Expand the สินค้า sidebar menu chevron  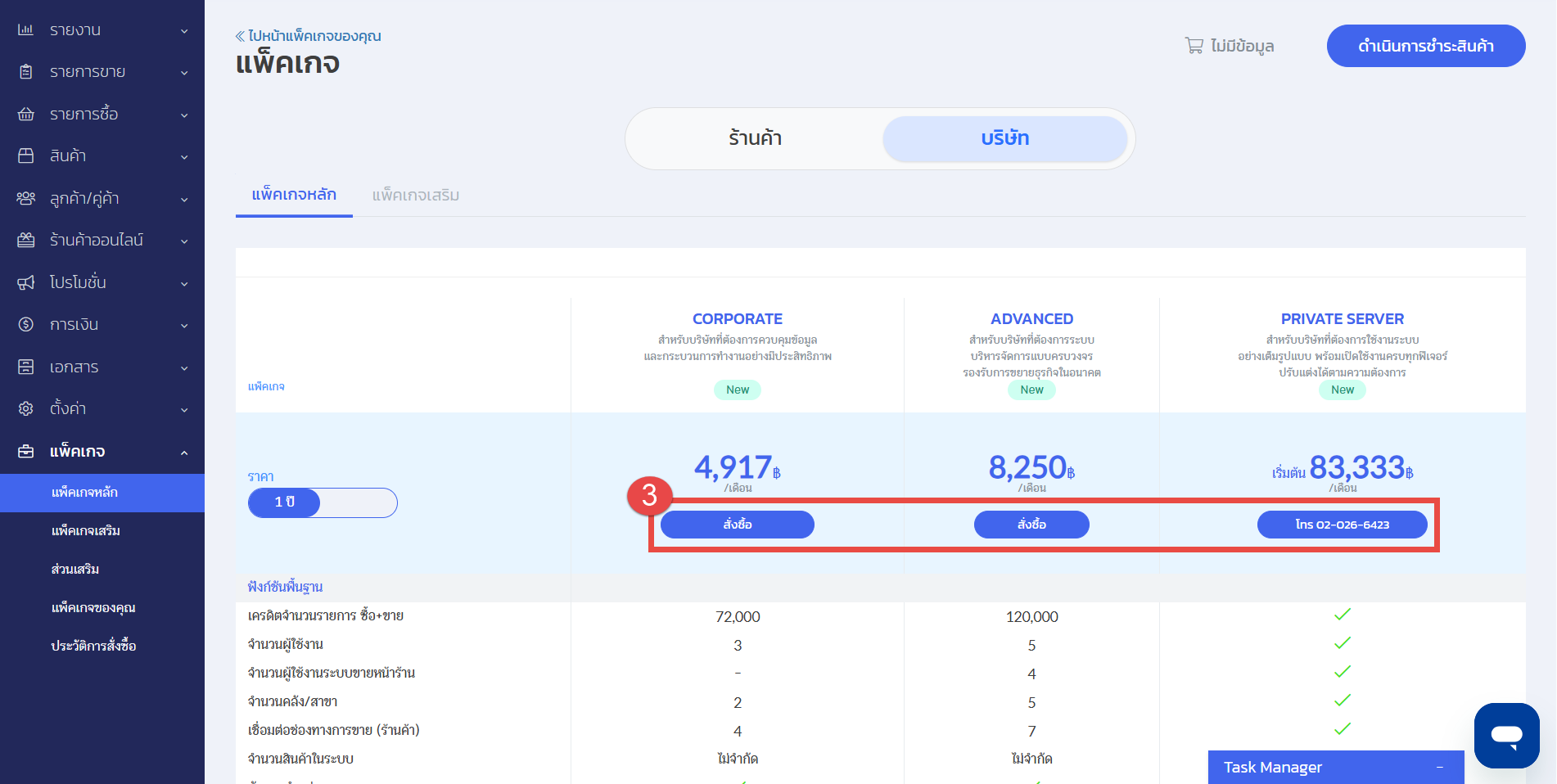(x=184, y=157)
